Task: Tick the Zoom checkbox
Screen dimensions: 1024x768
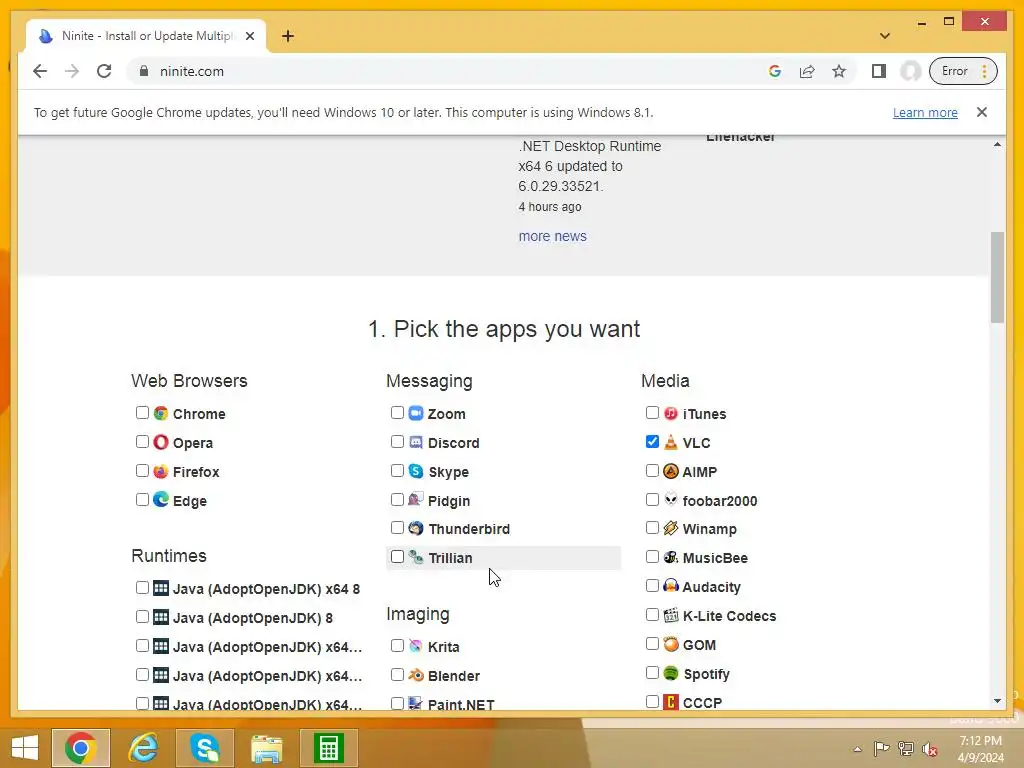Action: (397, 413)
